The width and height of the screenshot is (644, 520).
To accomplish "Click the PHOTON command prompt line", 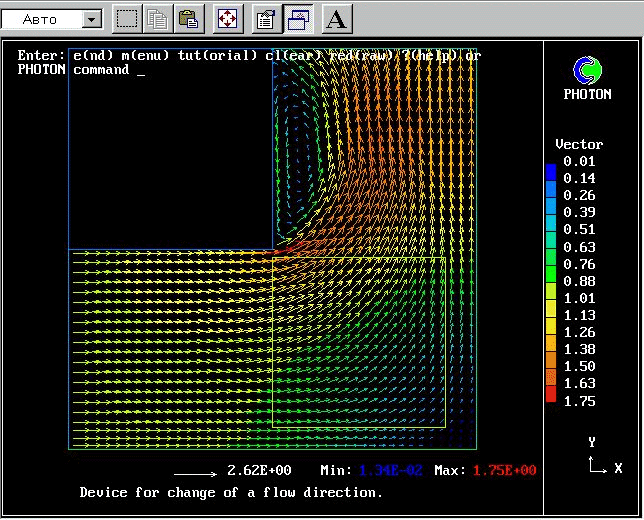I will [81, 69].
